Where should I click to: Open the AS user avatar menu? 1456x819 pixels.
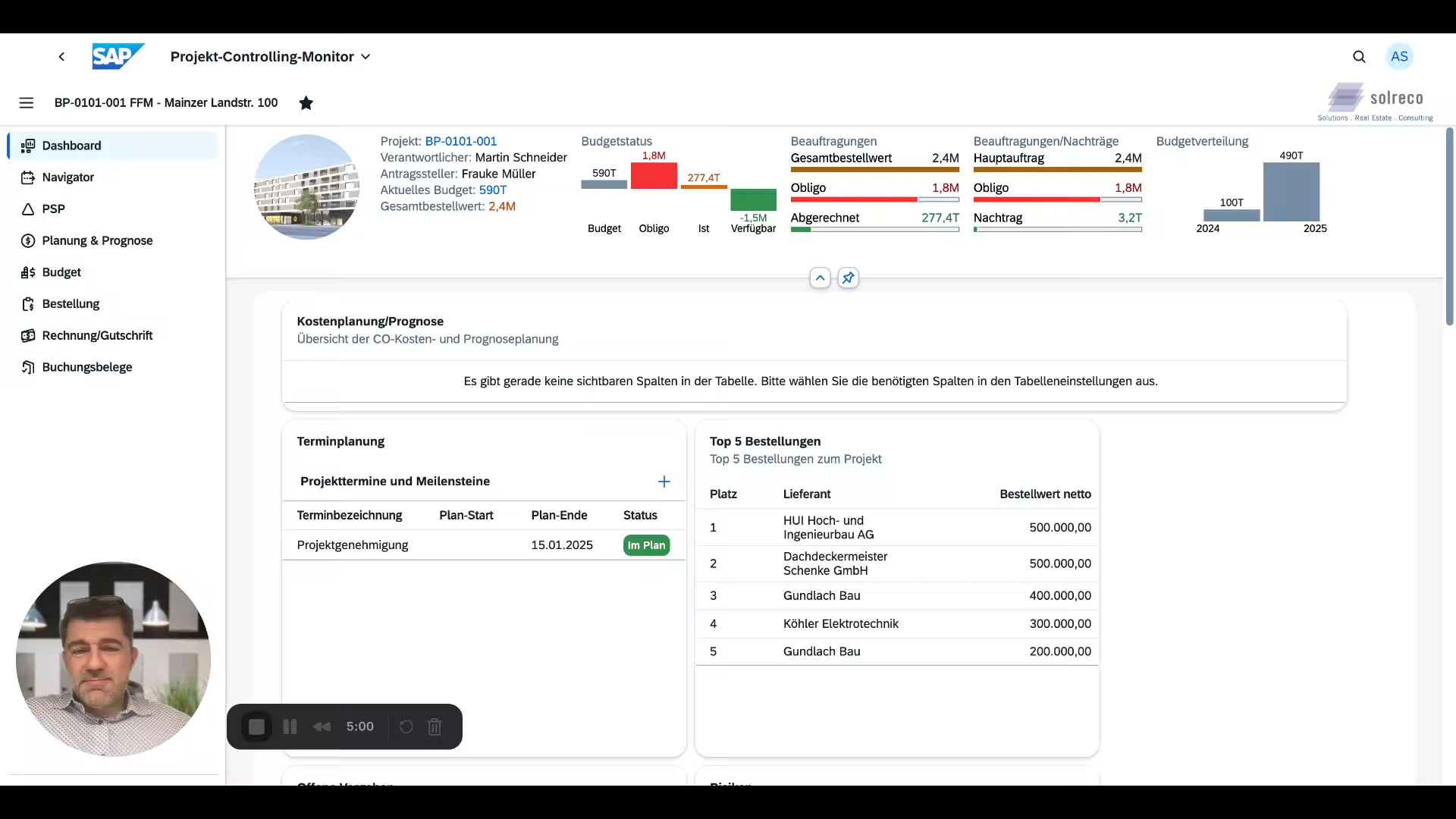click(x=1399, y=57)
